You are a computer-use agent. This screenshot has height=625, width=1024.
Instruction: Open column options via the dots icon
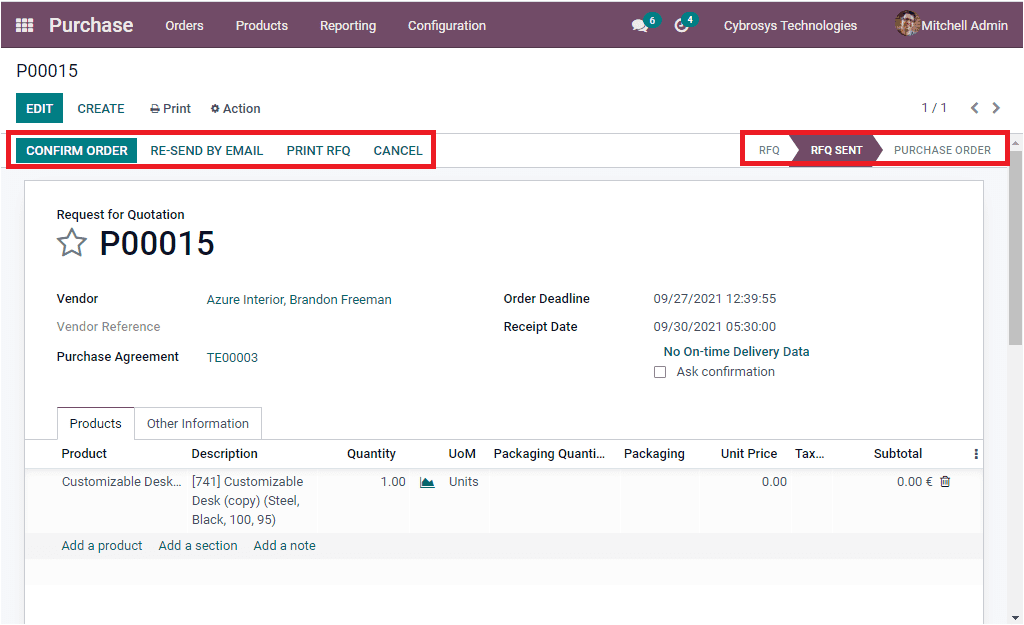975,453
